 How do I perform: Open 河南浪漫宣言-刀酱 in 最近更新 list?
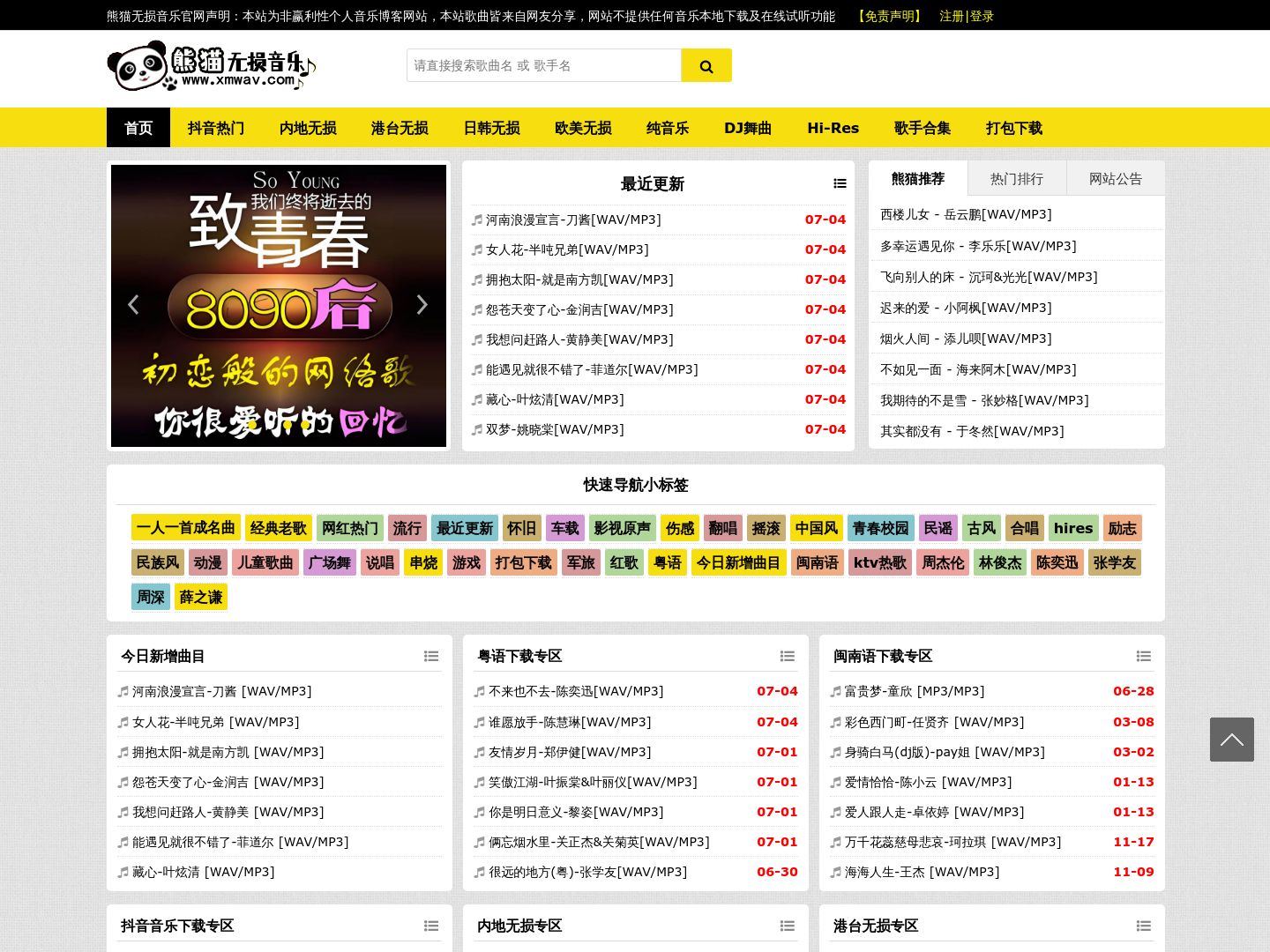point(573,219)
